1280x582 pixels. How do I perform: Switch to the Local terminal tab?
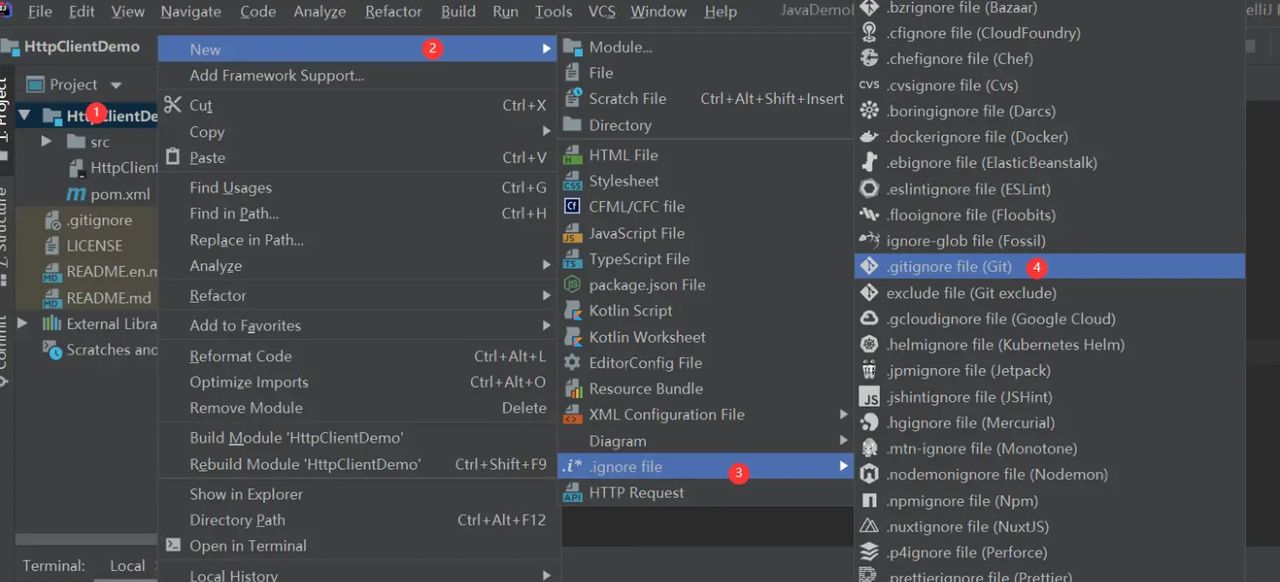(127, 565)
